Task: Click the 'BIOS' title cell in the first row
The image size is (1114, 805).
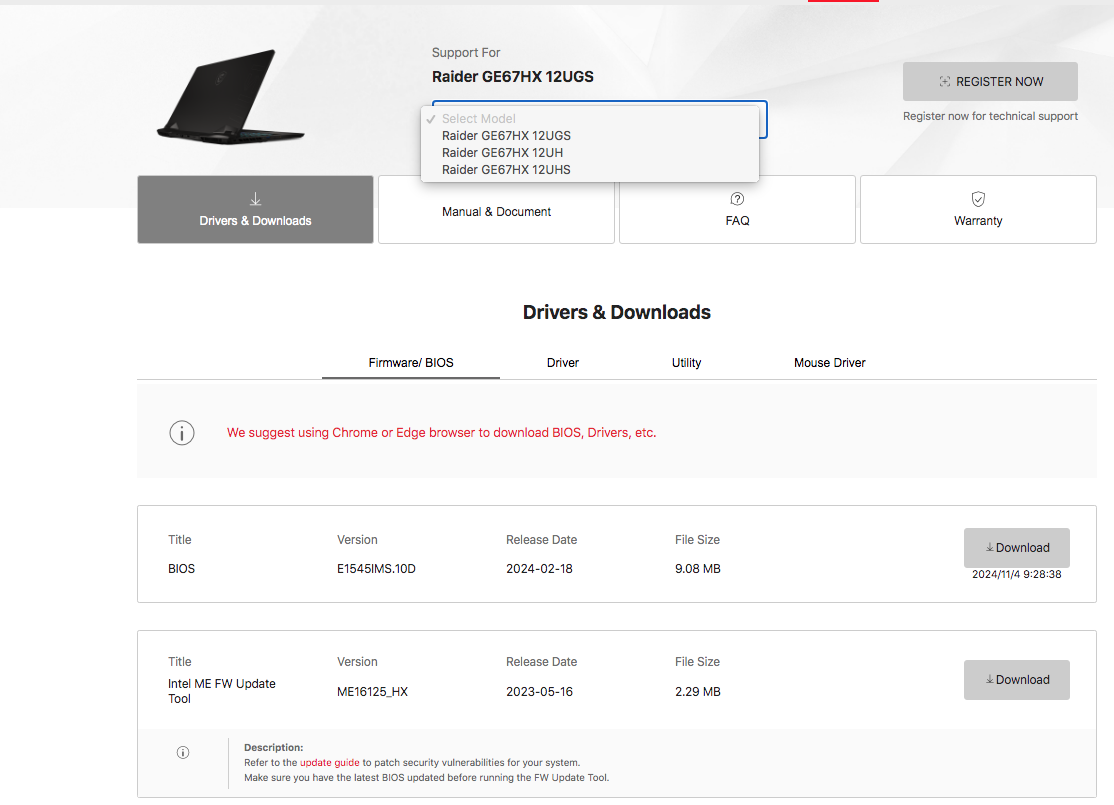Action: 181,568
